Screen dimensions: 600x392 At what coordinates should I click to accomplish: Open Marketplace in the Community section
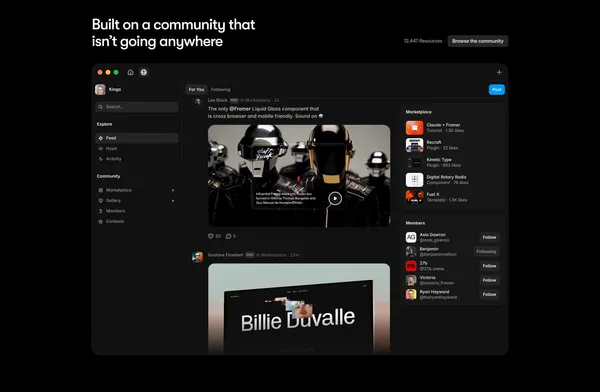[x=137, y=190]
